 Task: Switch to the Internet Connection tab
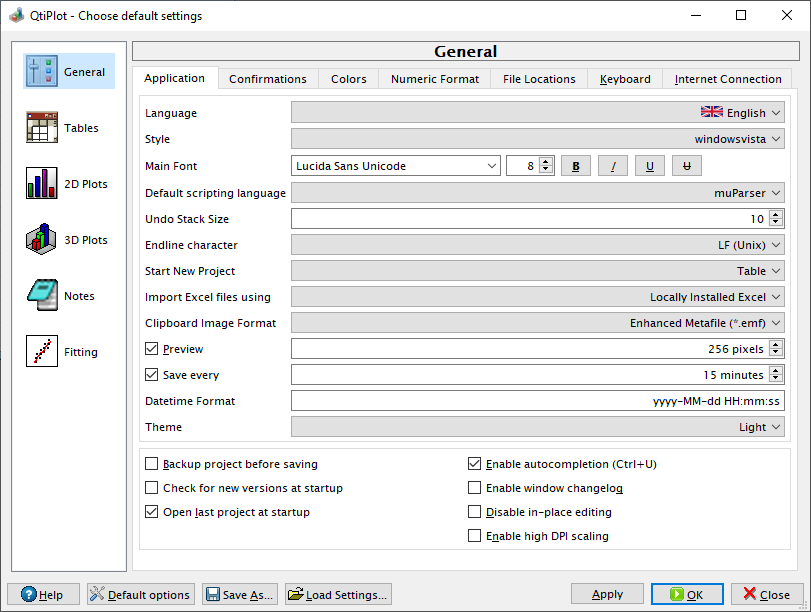727,79
